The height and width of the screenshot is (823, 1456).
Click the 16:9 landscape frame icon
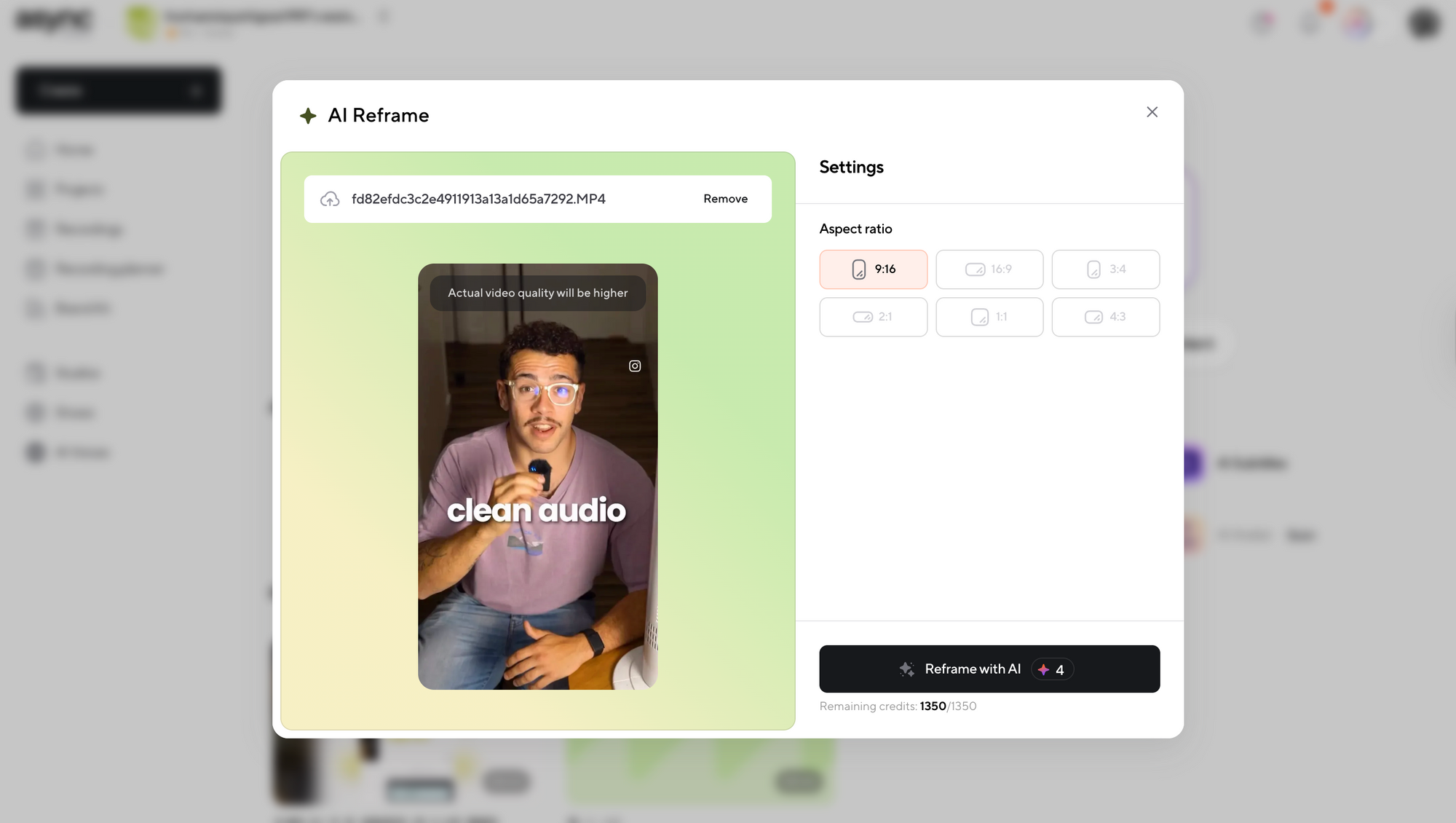click(x=975, y=269)
